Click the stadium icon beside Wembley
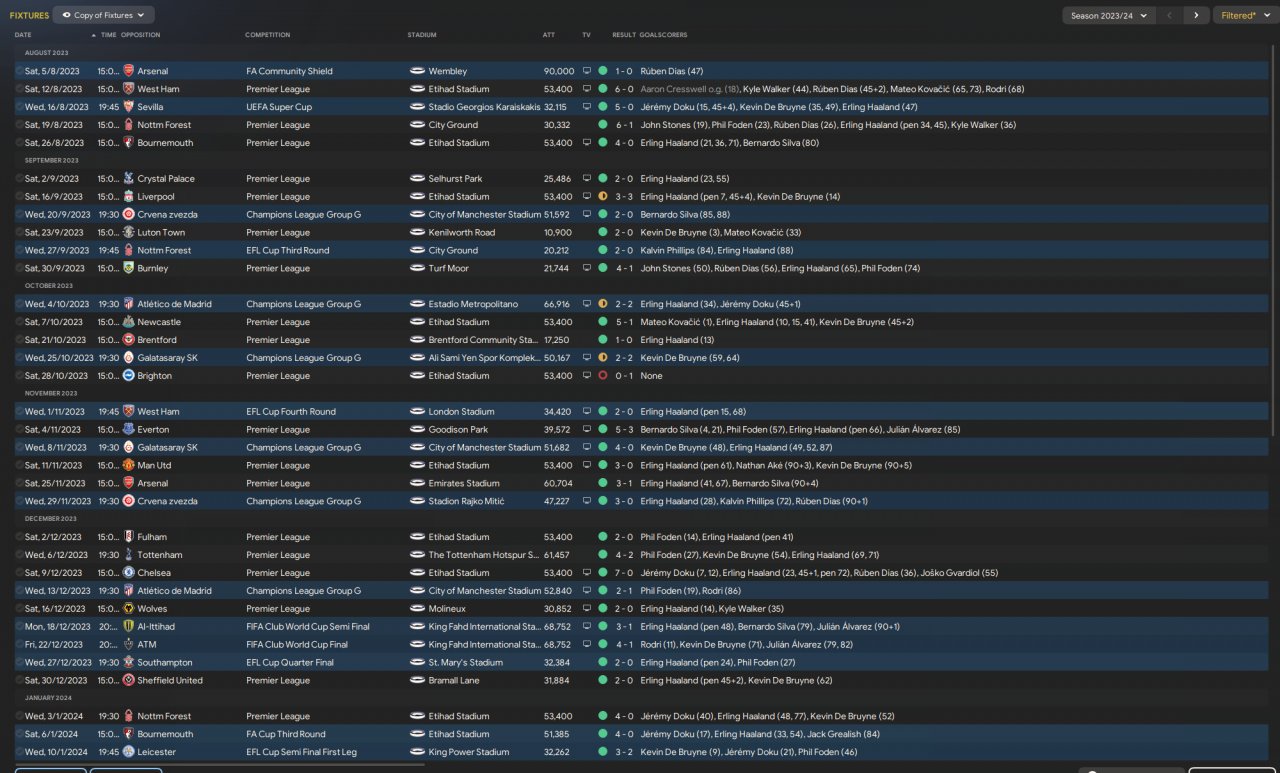This screenshot has width=1280, height=773. pos(417,71)
